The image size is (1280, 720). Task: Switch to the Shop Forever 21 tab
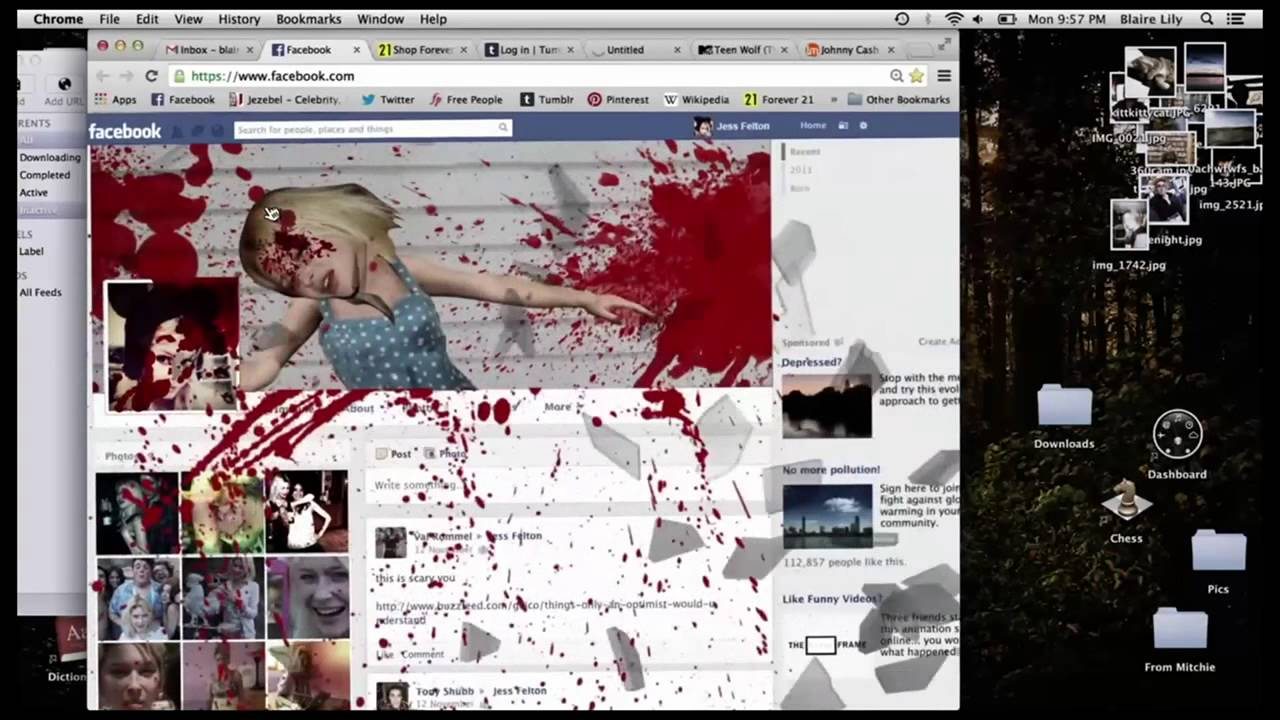[x=416, y=50]
